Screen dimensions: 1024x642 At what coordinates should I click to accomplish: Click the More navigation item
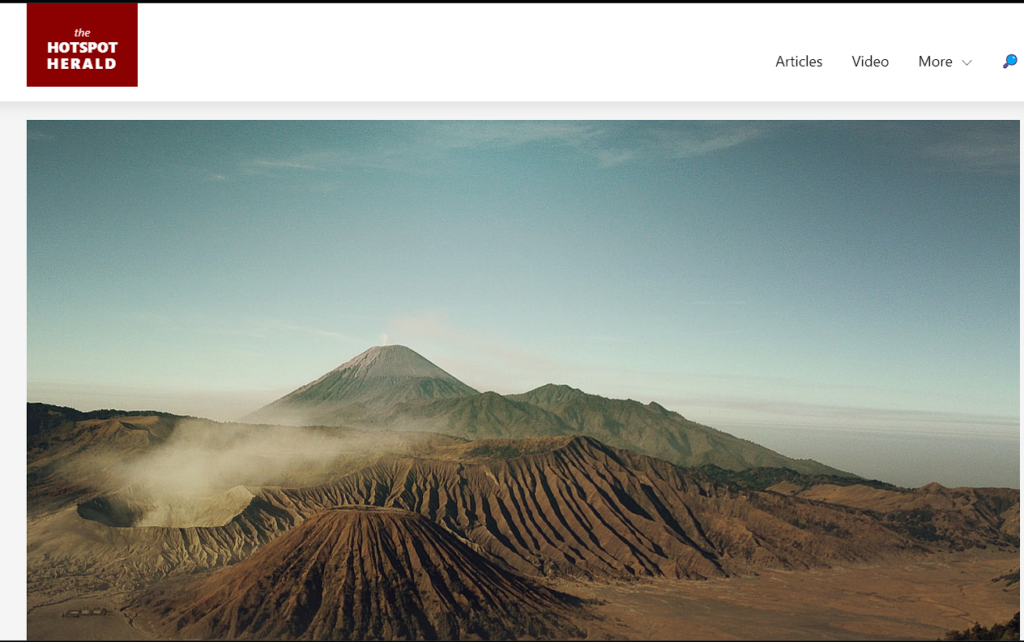coord(936,61)
